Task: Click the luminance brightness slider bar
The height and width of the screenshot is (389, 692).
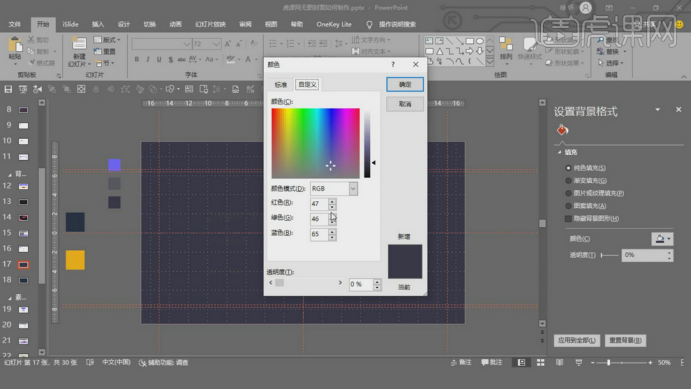Action: click(367, 143)
